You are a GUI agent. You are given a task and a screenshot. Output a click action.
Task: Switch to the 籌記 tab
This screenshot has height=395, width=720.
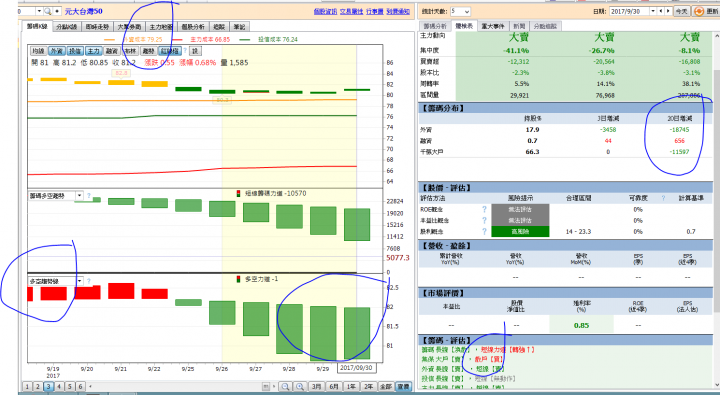[x=239, y=27]
